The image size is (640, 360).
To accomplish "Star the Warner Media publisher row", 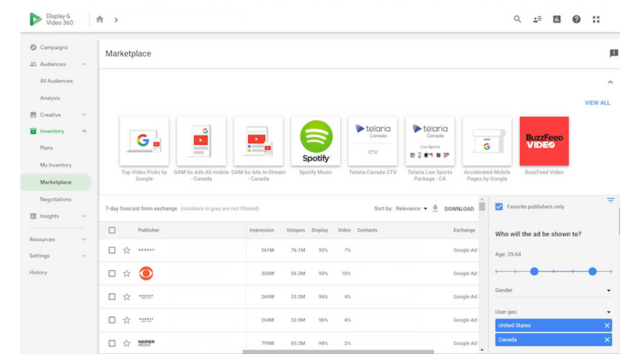I will pos(127,343).
